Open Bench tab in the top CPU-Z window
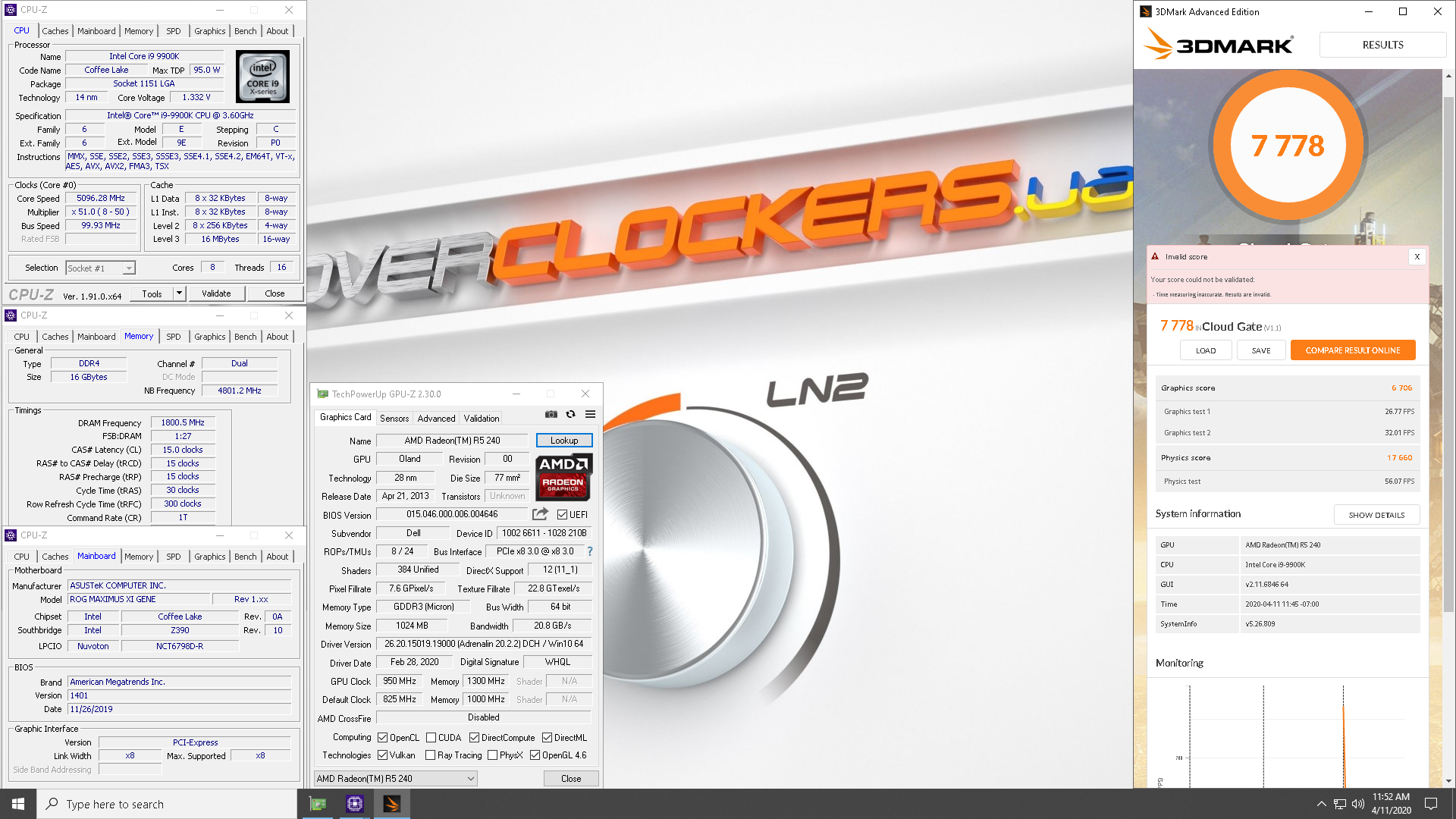The width and height of the screenshot is (1456, 819). [245, 31]
